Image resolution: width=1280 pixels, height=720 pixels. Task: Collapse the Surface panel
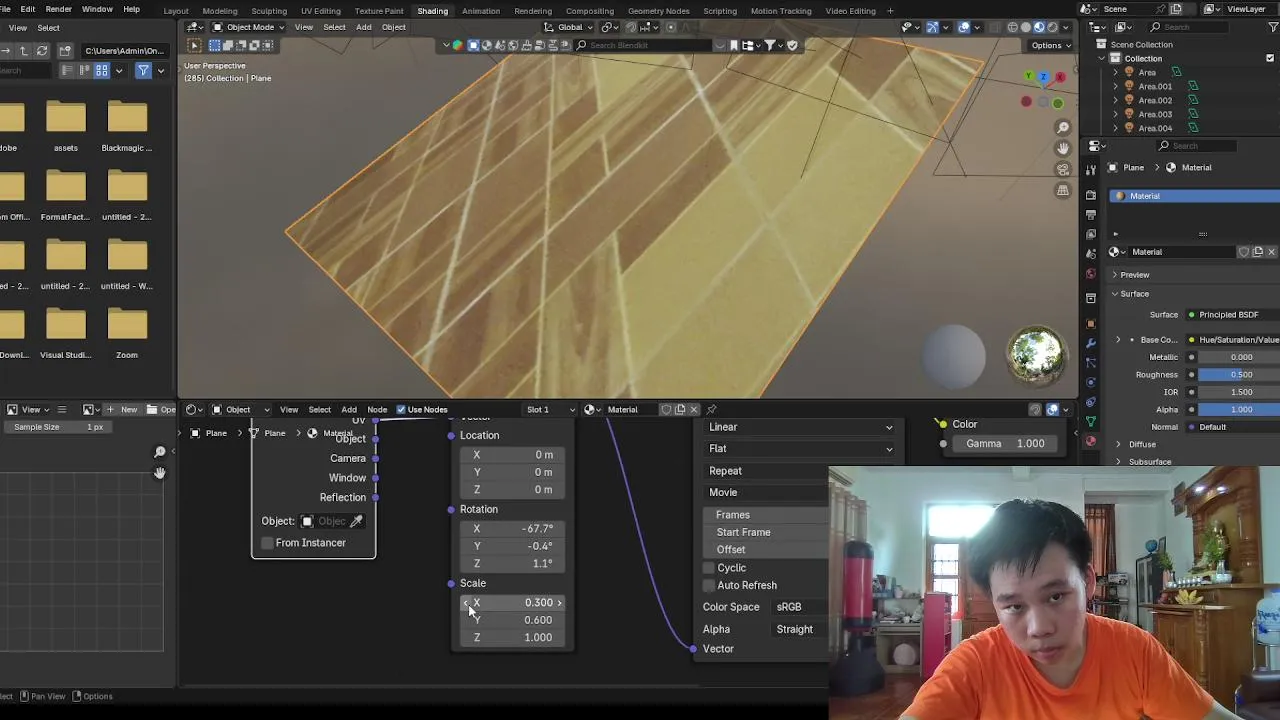(1134, 294)
